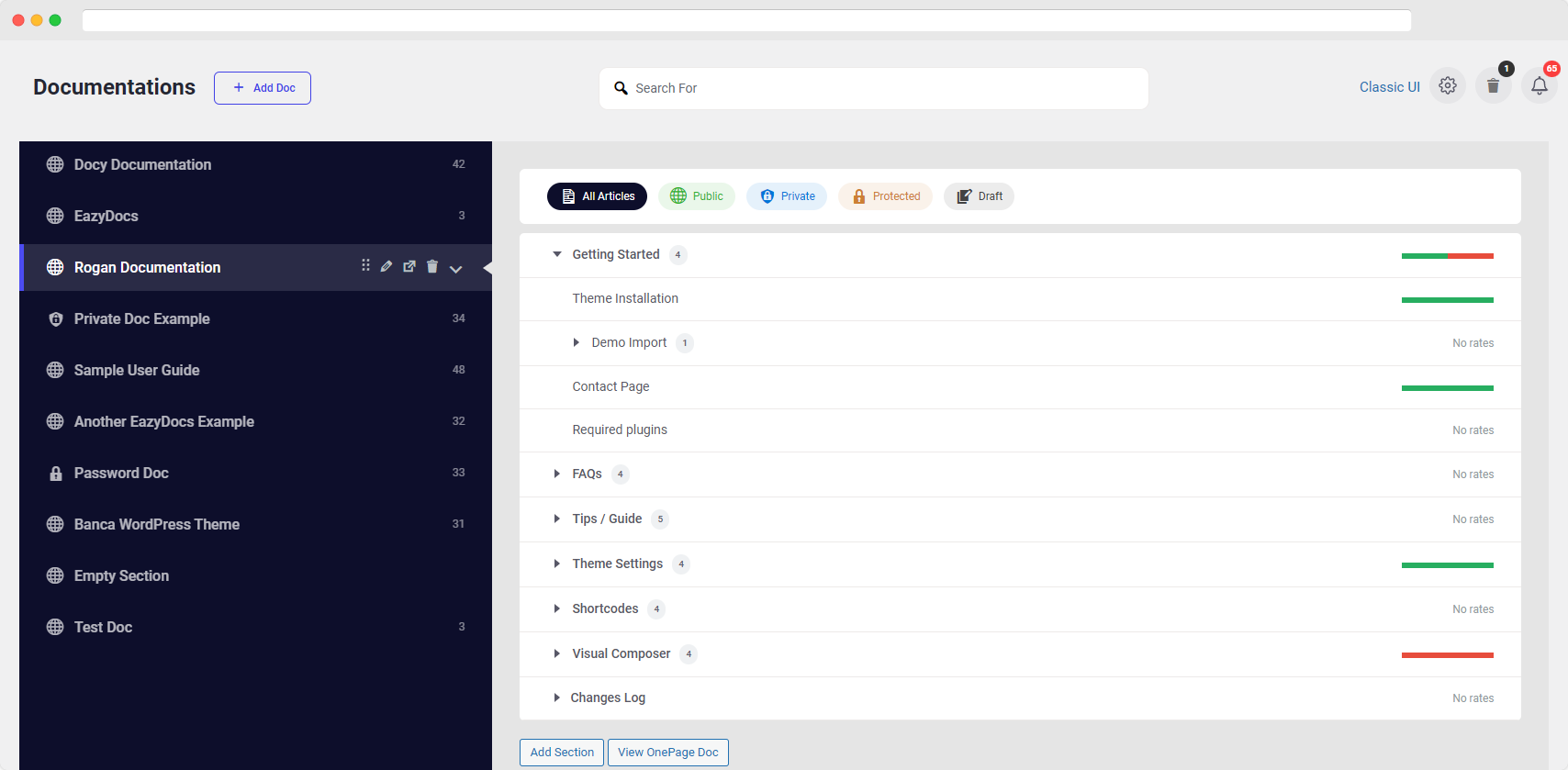The image size is (1568, 770).
Task: Click globe icon beside Another EazyDocs Example
Action: tap(55, 421)
